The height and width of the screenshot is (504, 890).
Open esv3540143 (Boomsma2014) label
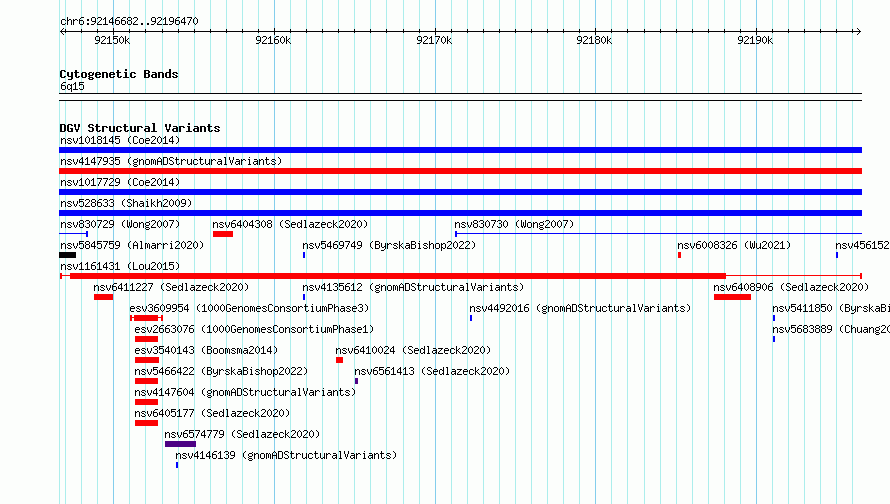pyautogui.click(x=206, y=350)
